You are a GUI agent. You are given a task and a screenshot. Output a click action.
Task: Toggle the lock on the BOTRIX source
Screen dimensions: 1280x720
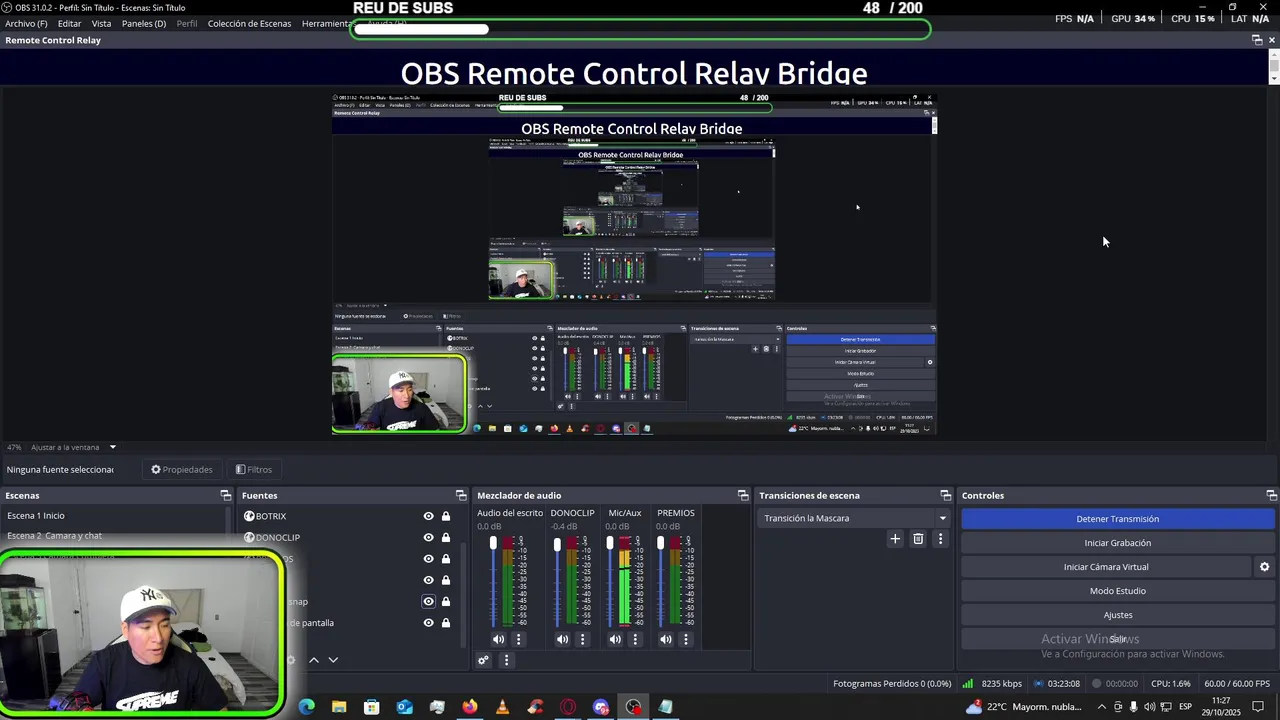[x=446, y=516]
